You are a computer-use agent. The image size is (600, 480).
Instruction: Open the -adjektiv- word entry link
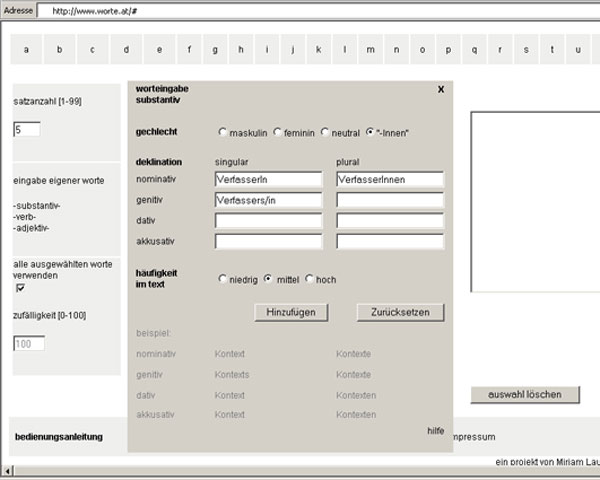click(x=32, y=229)
